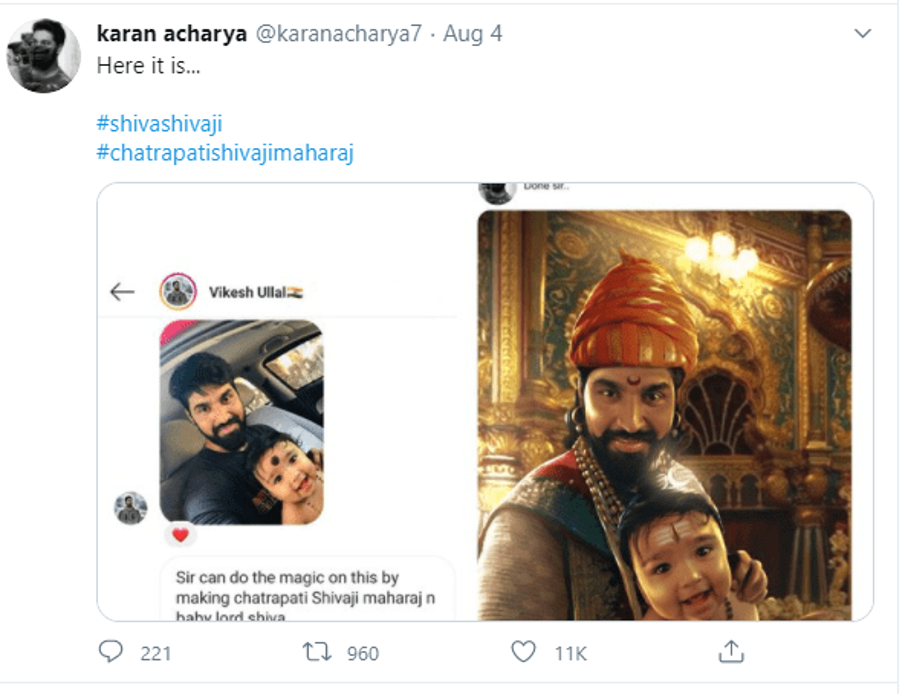Open the #shivashivaji hashtag
The height and width of the screenshot is (694, 908).
159,124
